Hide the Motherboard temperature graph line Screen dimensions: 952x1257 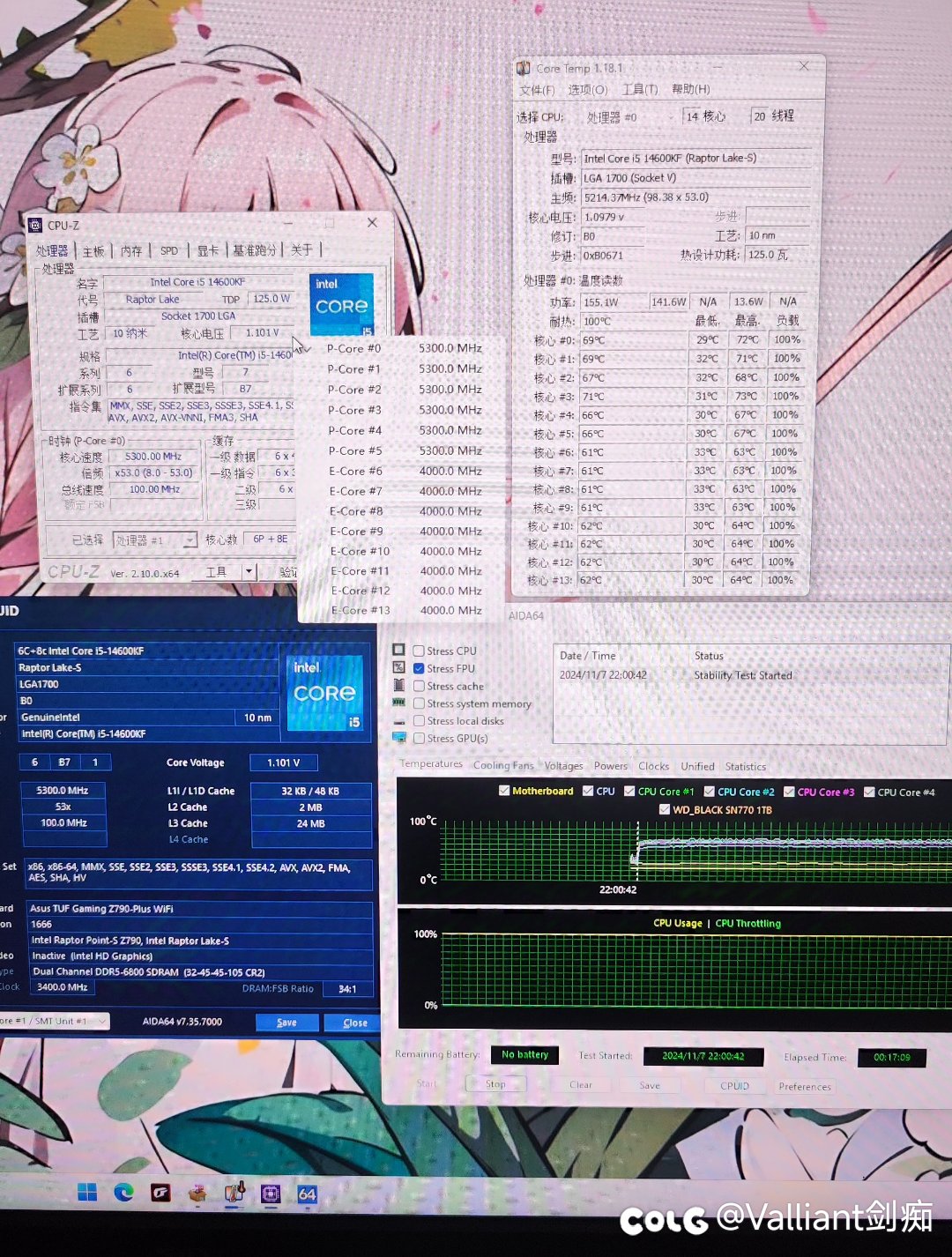click(504, 791)
